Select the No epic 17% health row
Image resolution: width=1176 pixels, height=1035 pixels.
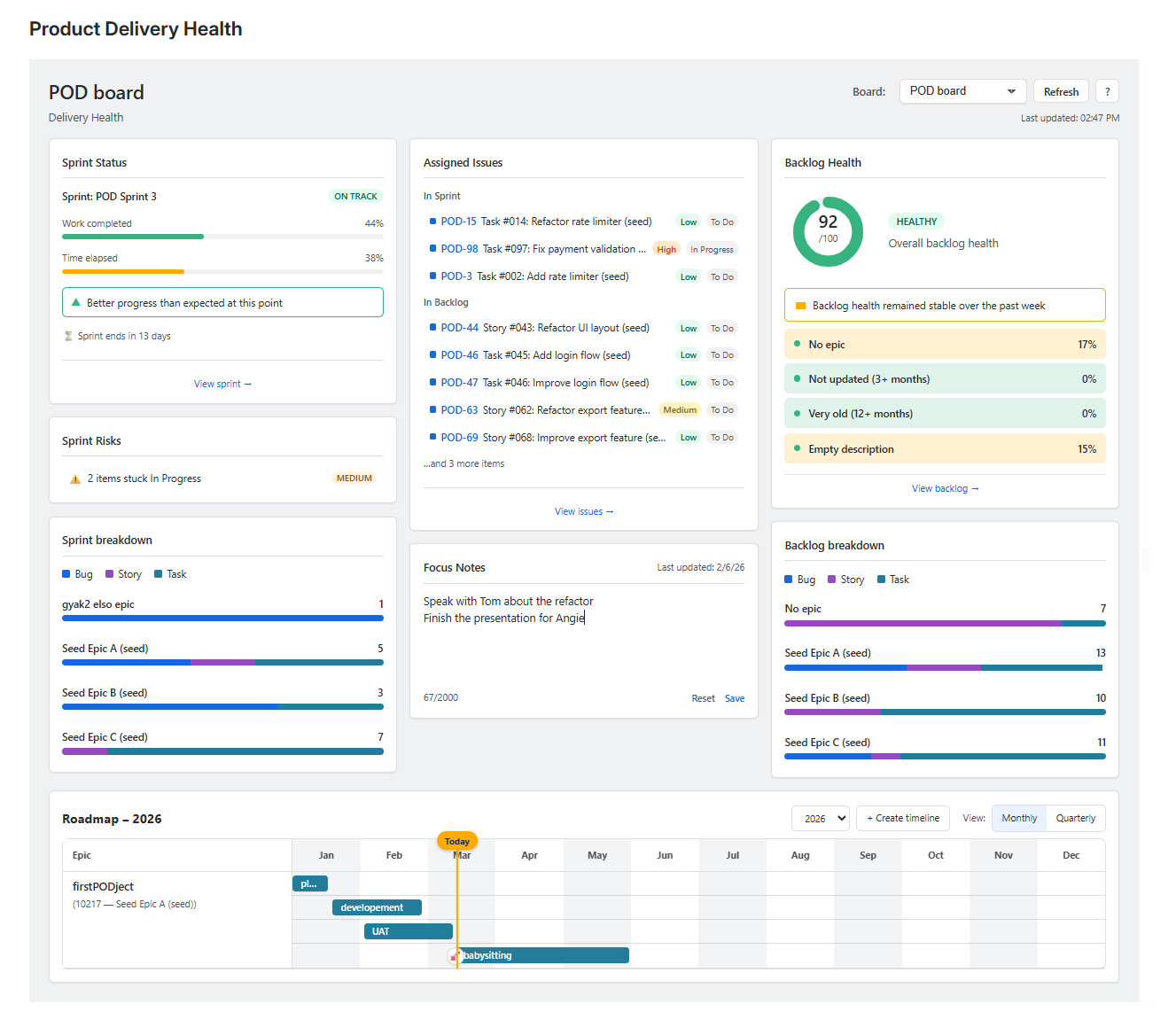[945, 345]
